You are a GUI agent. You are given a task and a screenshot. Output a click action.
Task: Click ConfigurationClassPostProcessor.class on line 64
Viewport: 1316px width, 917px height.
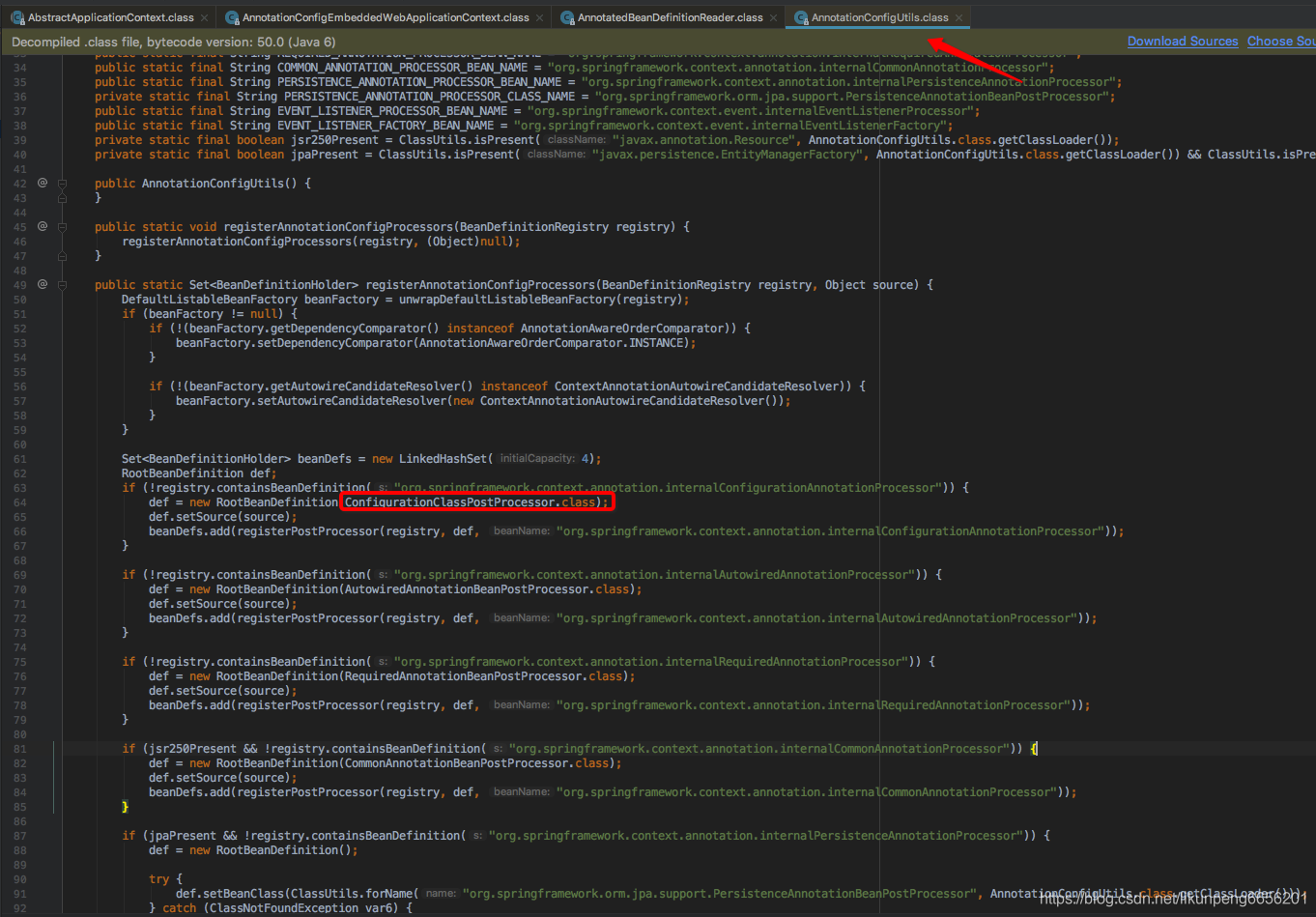click(x=471, y=502)
